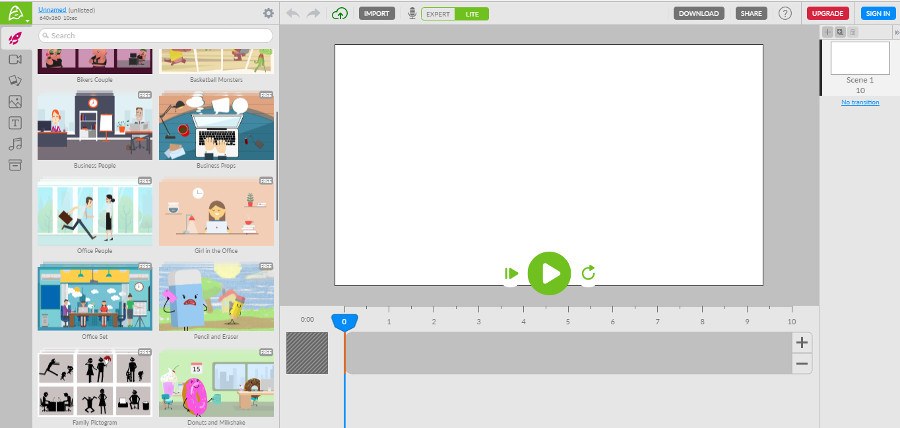Click the SHARE button
This screenshot has height=428, width=900.
click(x=751, y=14)
